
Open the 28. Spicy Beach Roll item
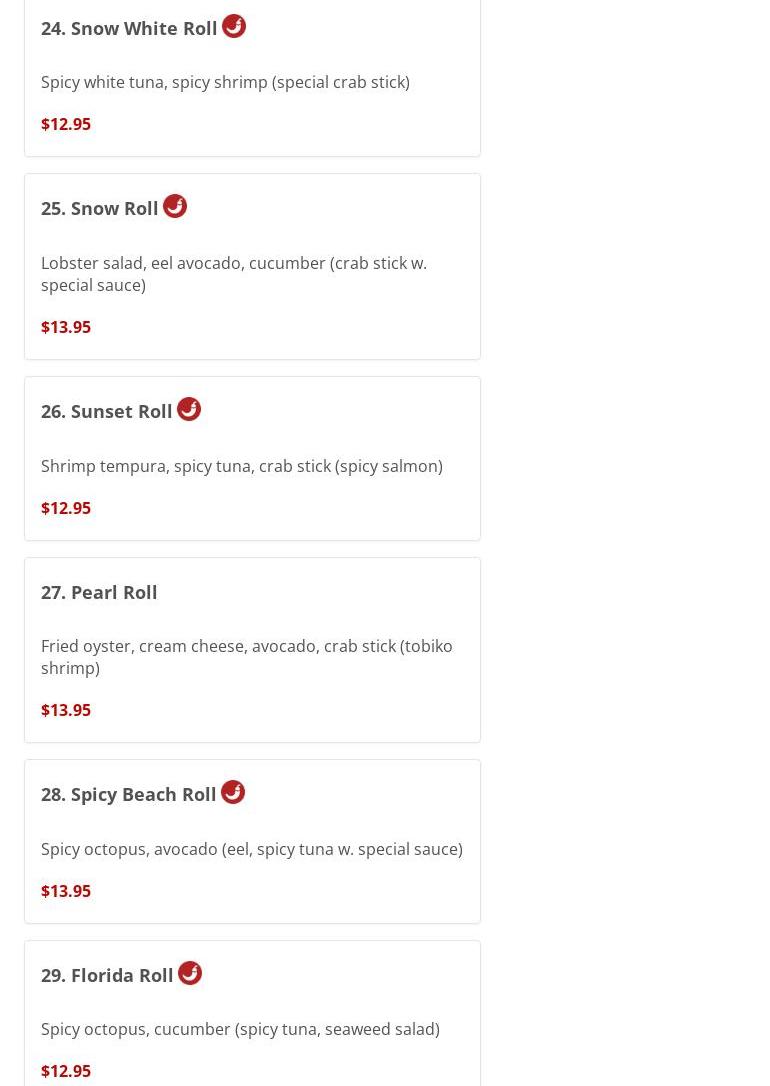click(x=129, y=794)
